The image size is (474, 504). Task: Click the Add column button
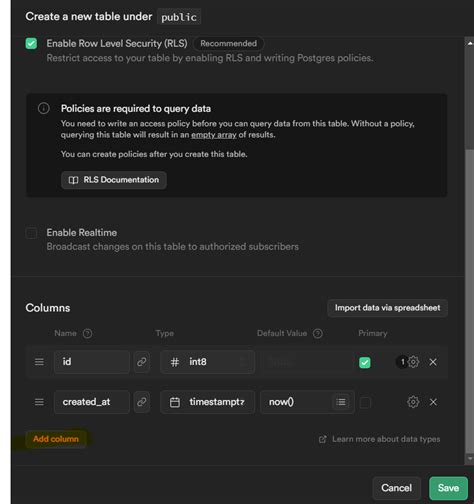coord(56,439)
